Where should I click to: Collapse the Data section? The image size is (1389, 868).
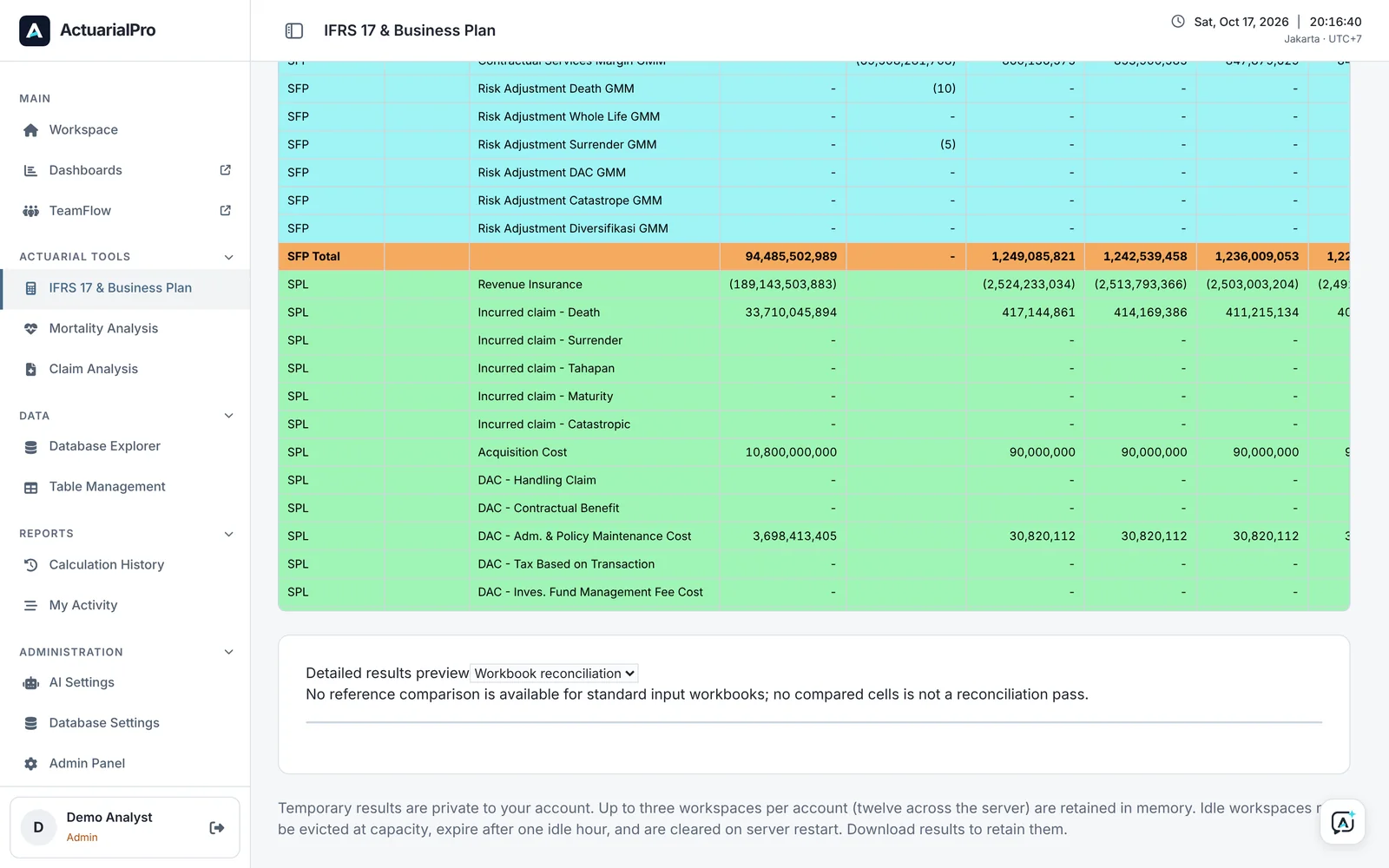[229, 416]
